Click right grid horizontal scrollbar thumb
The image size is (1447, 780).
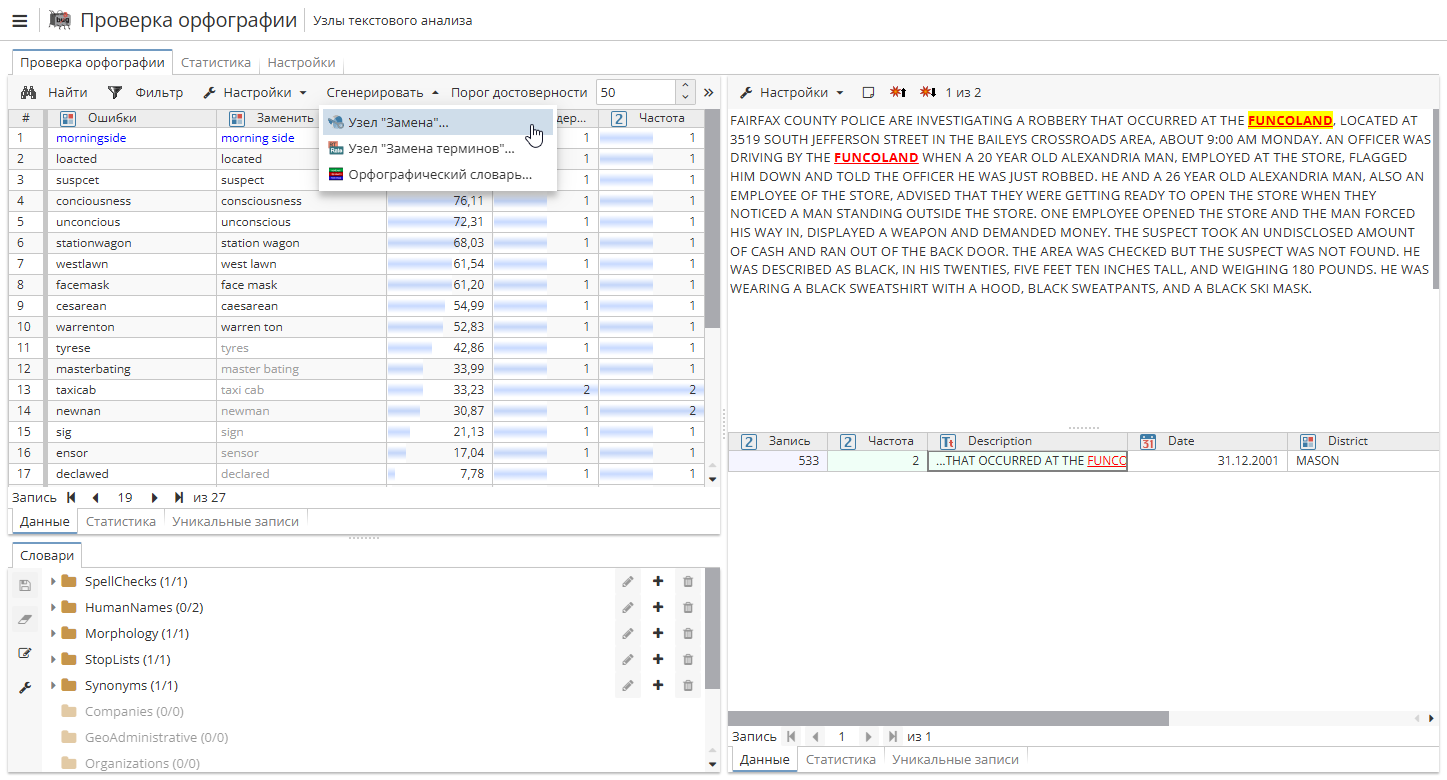(x=948, y=718)
